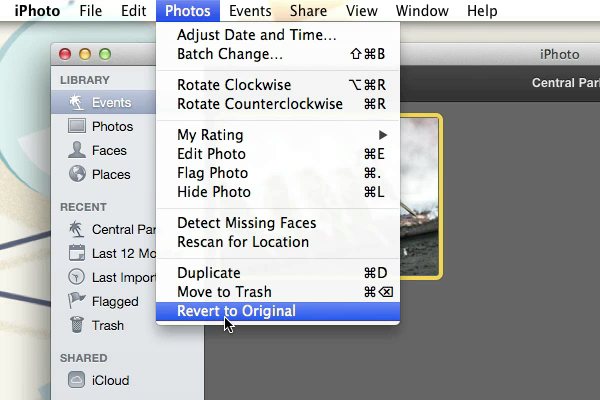Open Faces via its silhouette icon

tap(77, 151)
